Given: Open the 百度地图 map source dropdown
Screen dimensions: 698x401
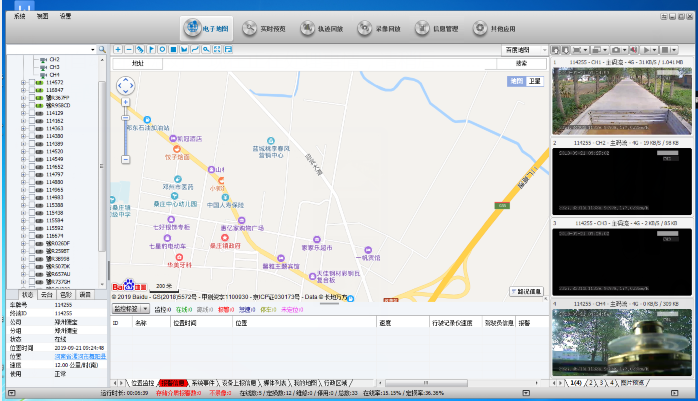Looking at the screenshot, I should pos(524,49).
